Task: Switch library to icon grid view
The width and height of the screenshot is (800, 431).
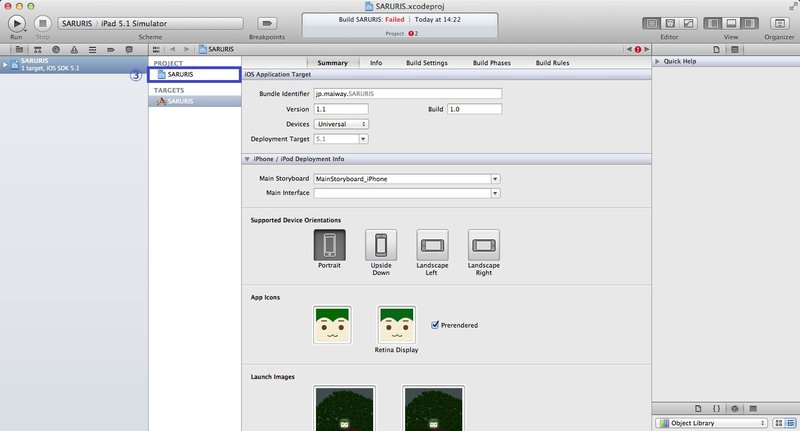Action: (x=779, y=423)
